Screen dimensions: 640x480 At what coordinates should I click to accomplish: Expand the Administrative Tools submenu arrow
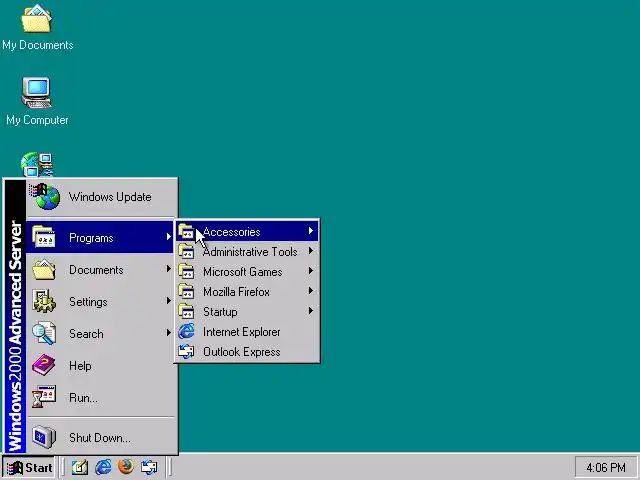point(311,251)
